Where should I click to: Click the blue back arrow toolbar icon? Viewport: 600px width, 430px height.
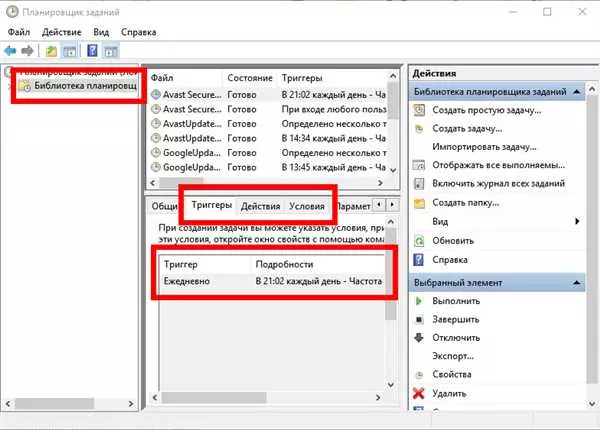point(10,50)
